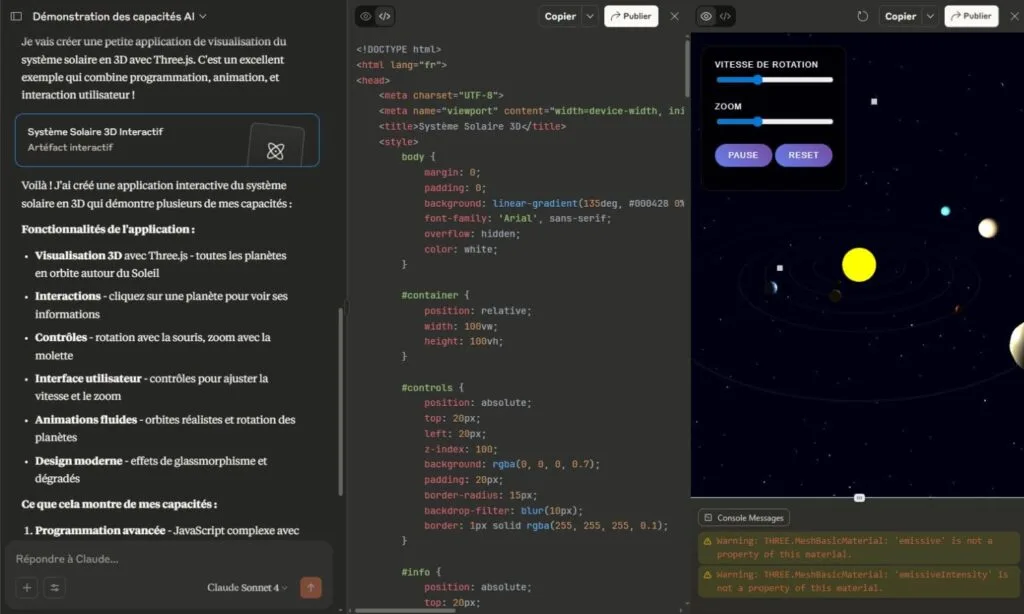Viewport: 1024px width, 614px height.
Task: Open the composer tools settings icon
Action: pyautogui.click(x=55, y=587)
